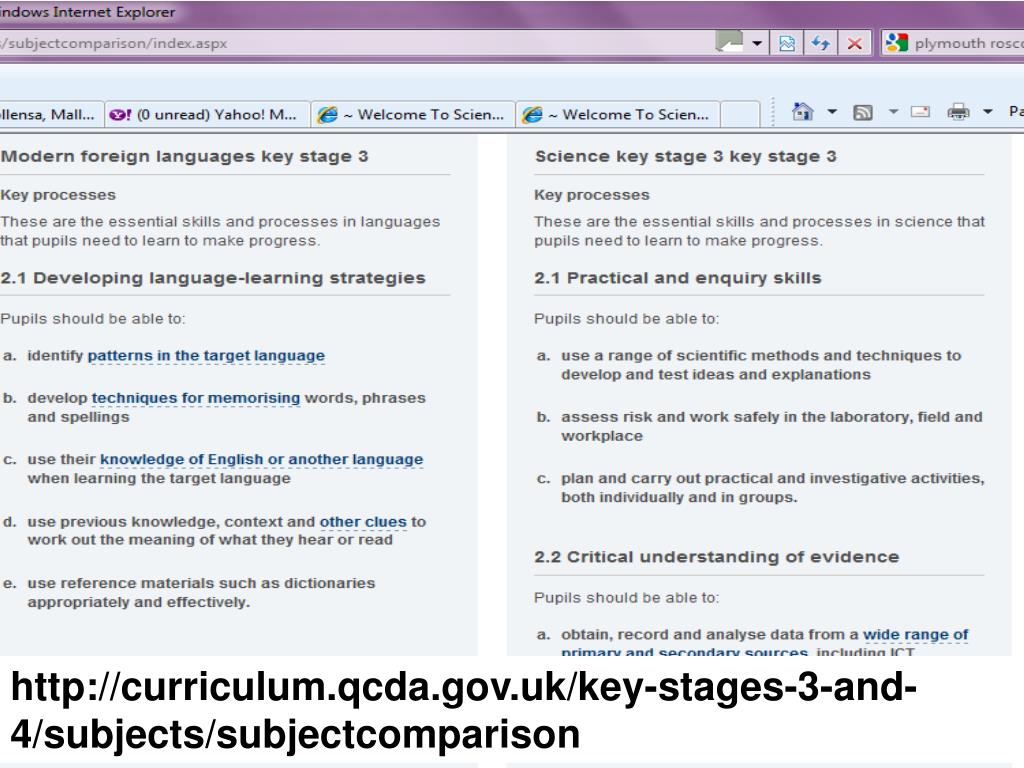1024x768 pixels.
Task: Click the RSS feeds icon
Action: coord(863,112)
